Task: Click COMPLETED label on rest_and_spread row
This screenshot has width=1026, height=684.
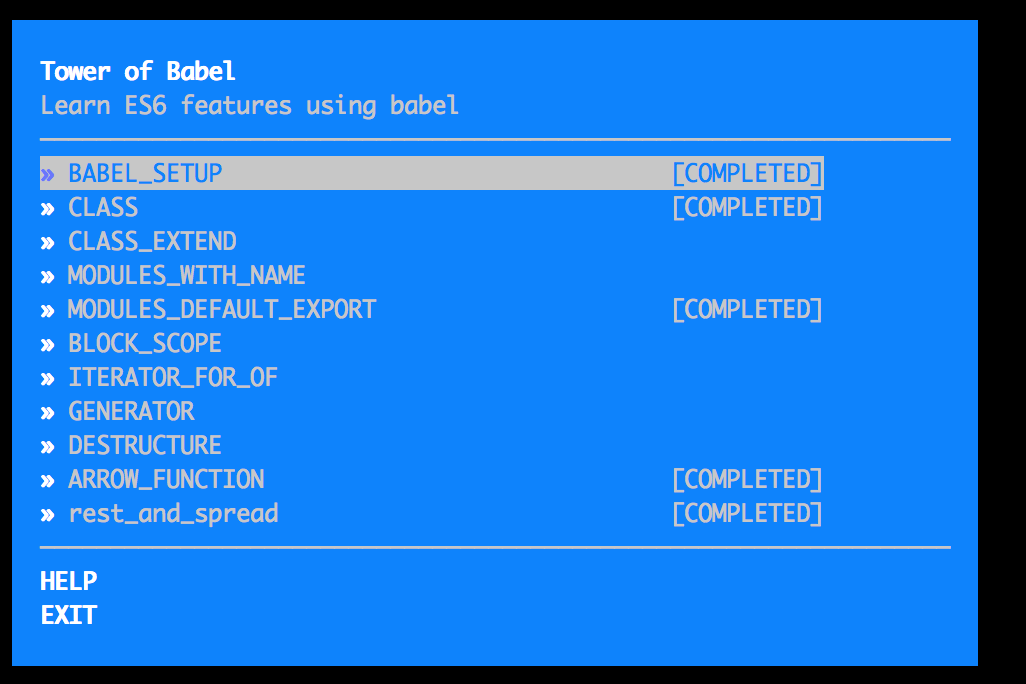Action: click(747, 513)
